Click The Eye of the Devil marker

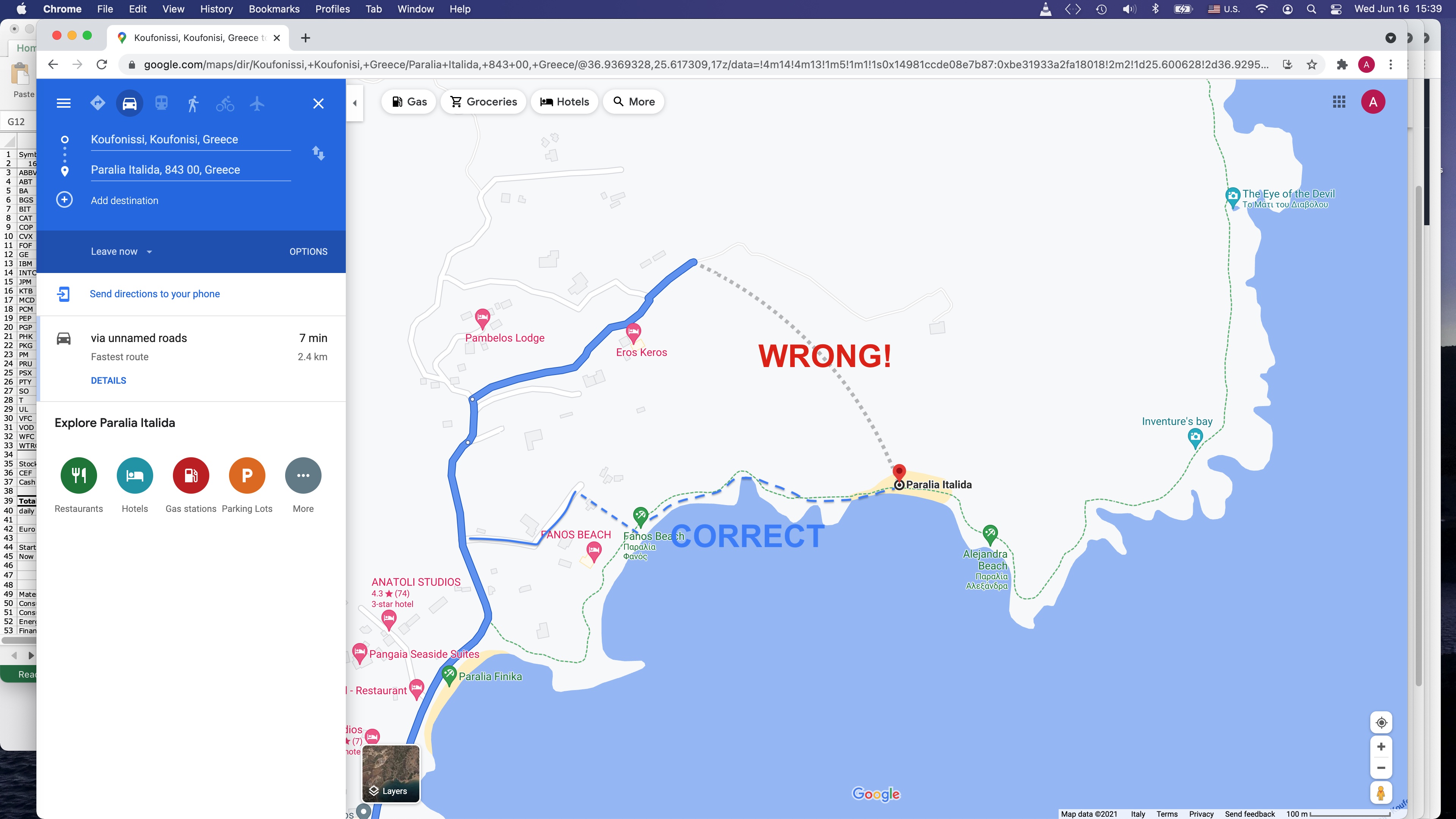pyautogui.click(x=1232, y=197)
